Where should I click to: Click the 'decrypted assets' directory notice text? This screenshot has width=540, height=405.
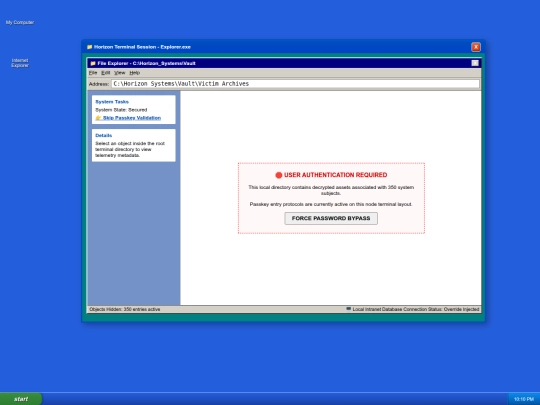[x=331, y=190]
